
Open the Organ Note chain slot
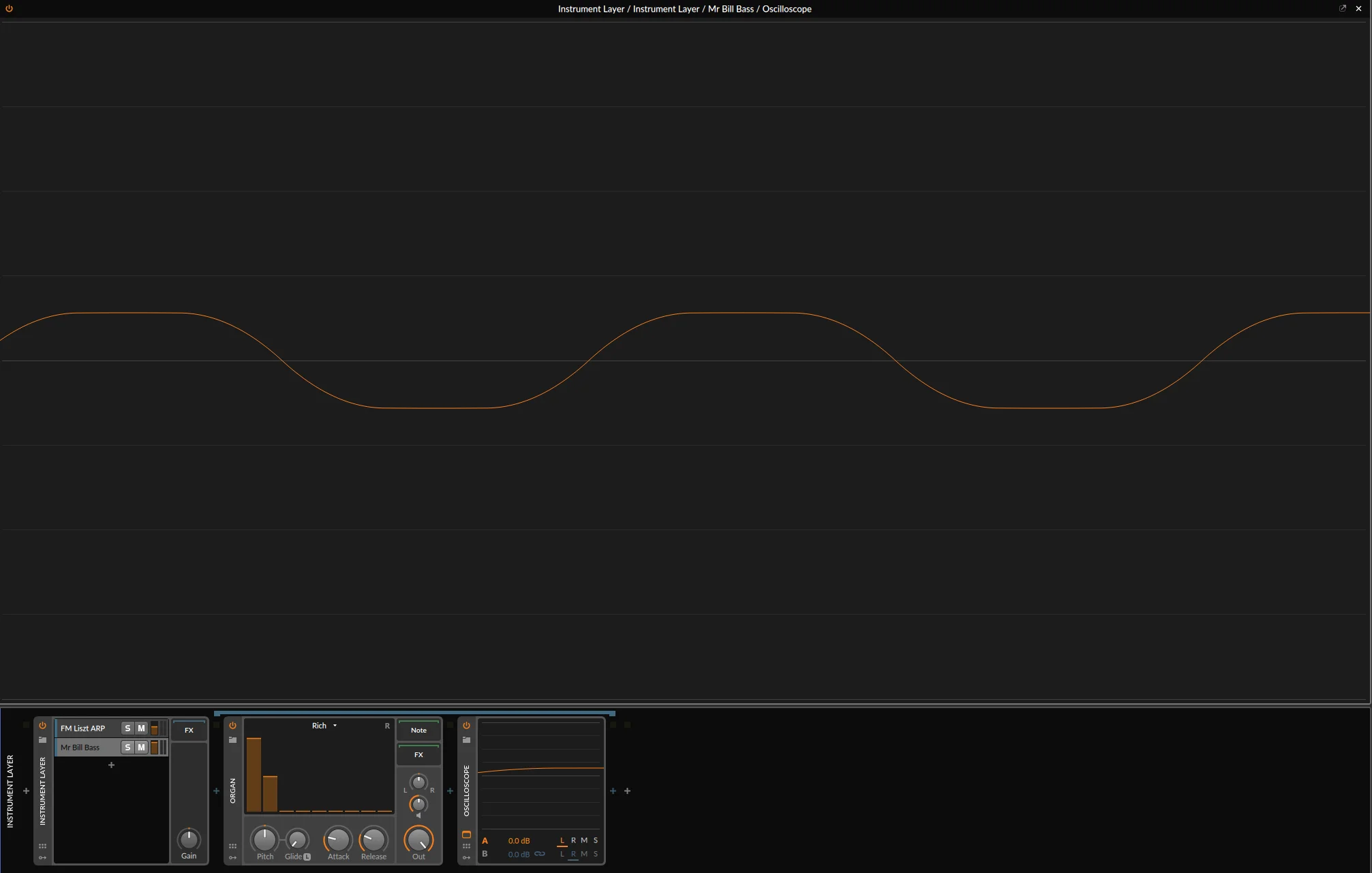pyautogui.click(x=418, y=730)
